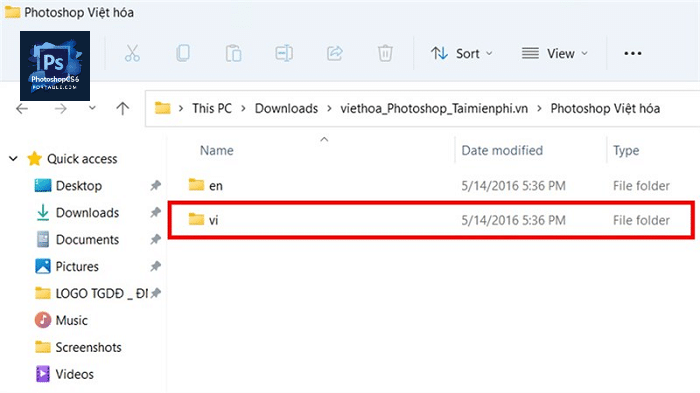The width and height of the screenshot is (700, 393).
Task: Click the Rename icon in toolbar
Action: (284, 53)
